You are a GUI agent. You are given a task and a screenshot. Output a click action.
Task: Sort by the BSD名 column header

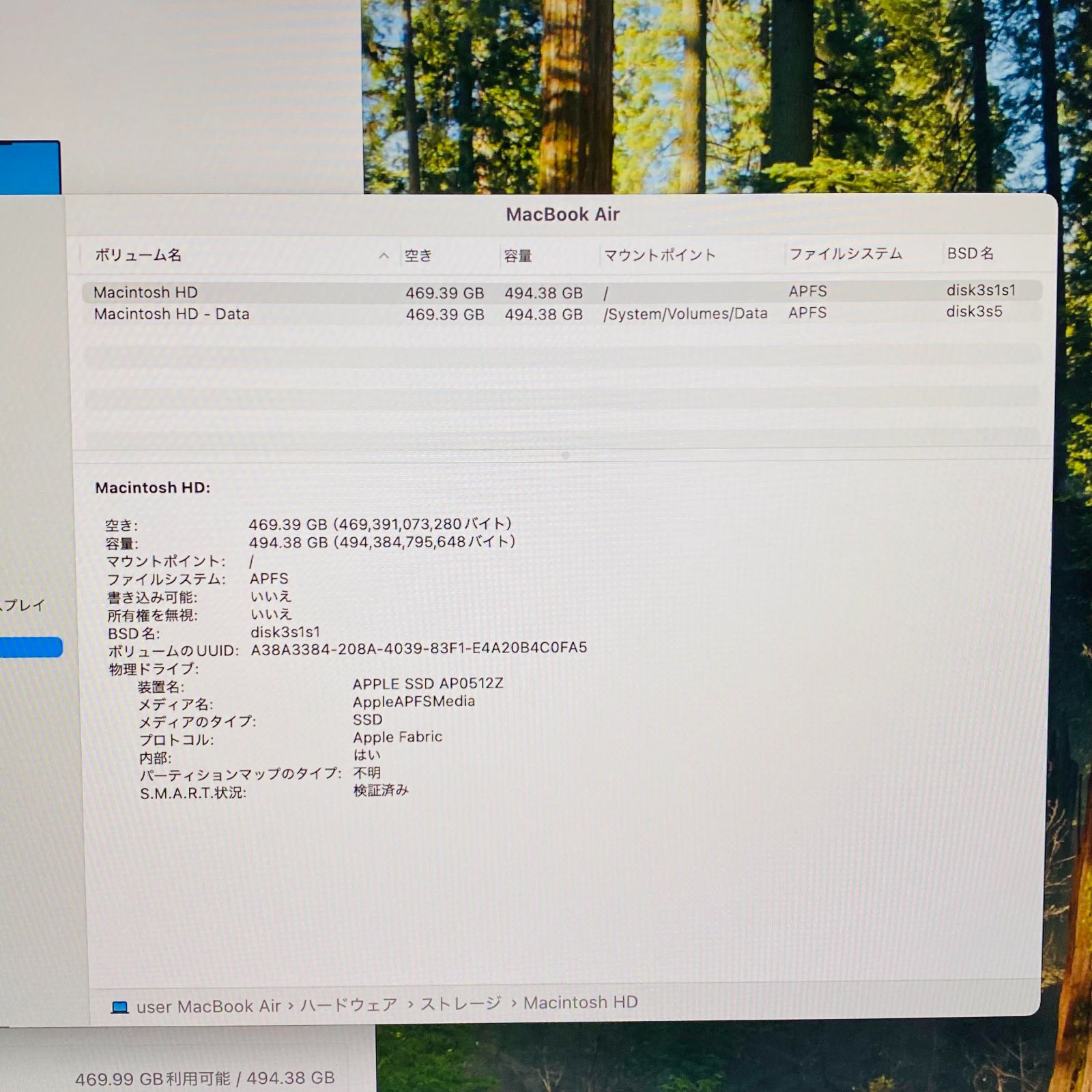971,253
